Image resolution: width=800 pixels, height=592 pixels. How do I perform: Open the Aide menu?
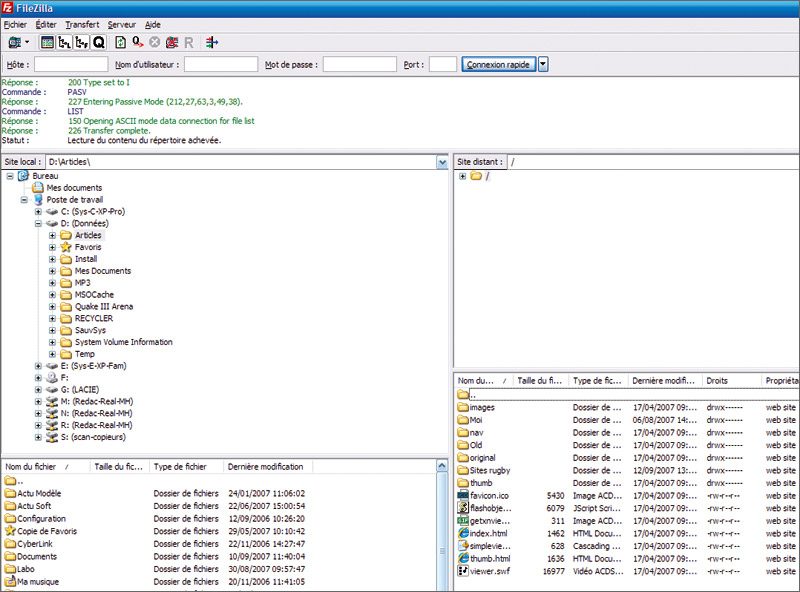click(153, 24)
